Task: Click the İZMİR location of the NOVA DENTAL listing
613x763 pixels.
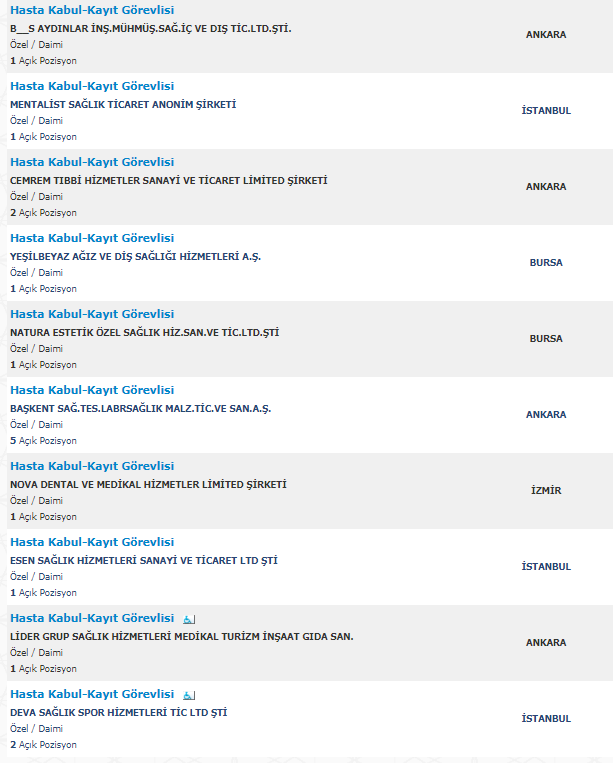Action: (x=546, y=491)
